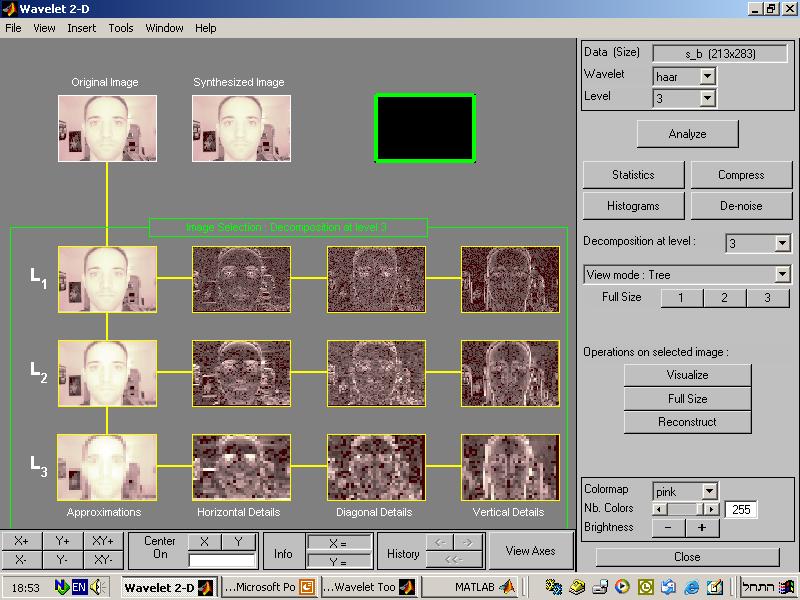Image resolution: width=800 pixels, height=600 pixels.
Task: Open the View mode Tree dropdown
Action: pos(782,275)
